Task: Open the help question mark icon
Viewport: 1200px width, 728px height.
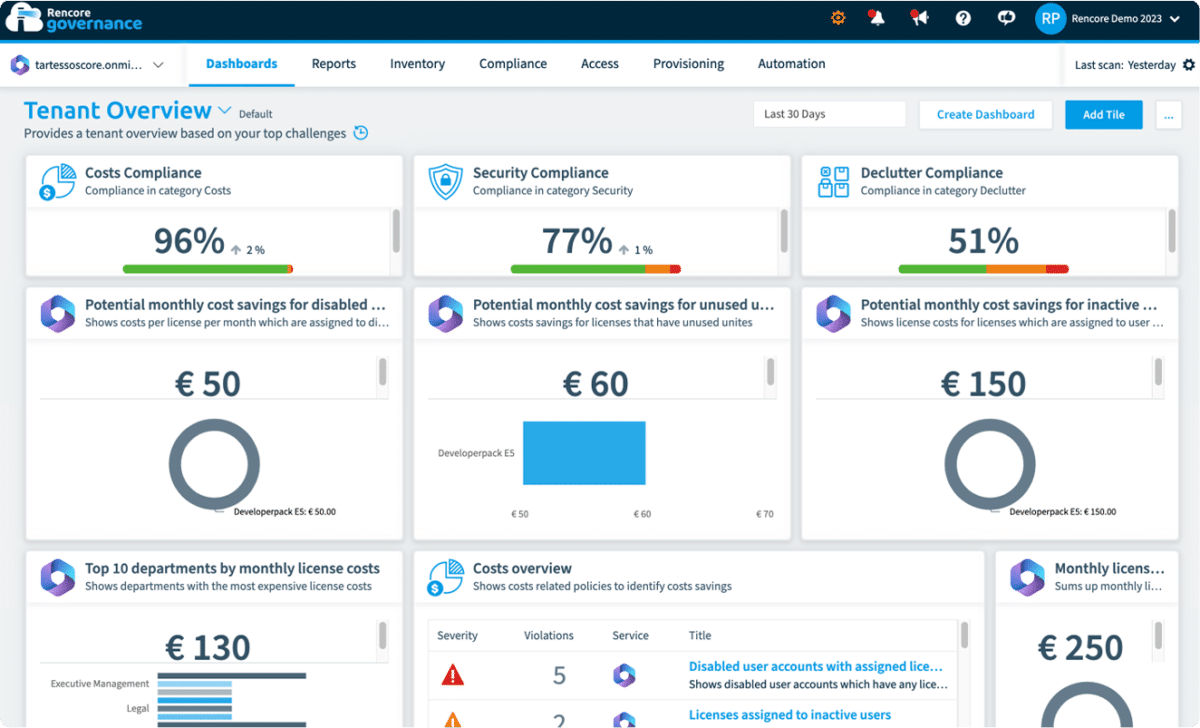Action: tap(962, 17)
